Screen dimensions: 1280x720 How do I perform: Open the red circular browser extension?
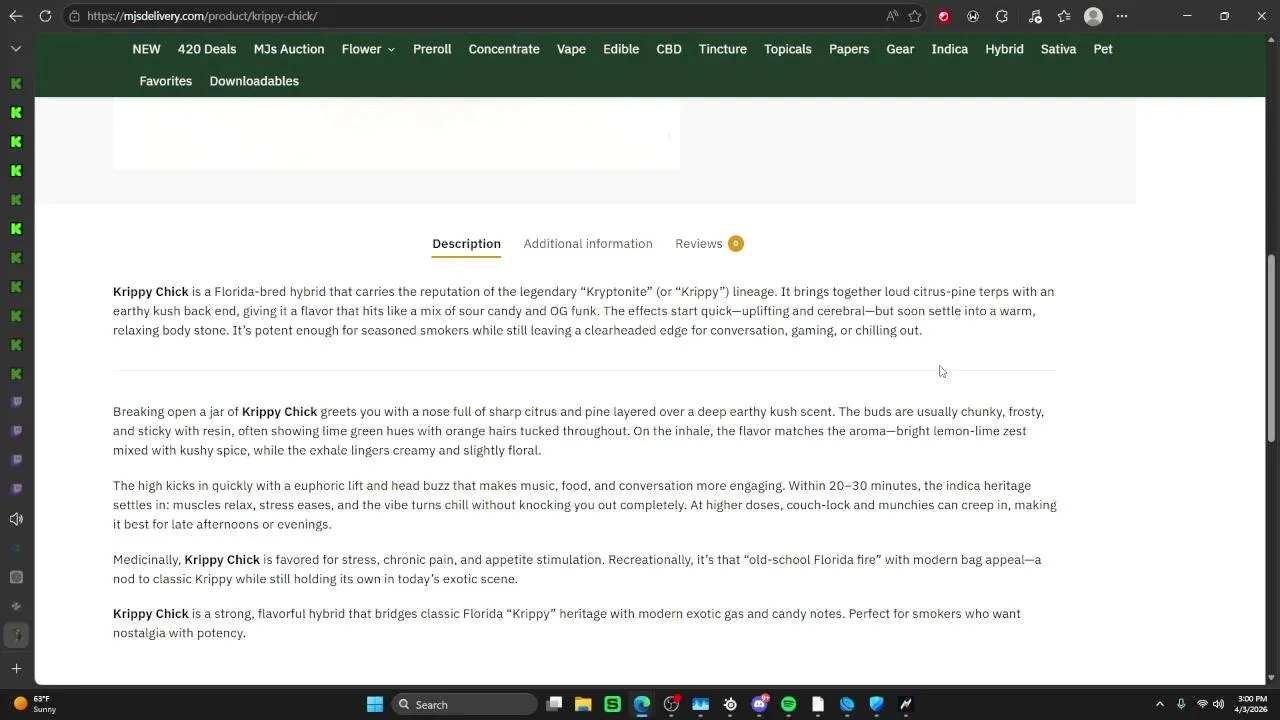point(943,16)
